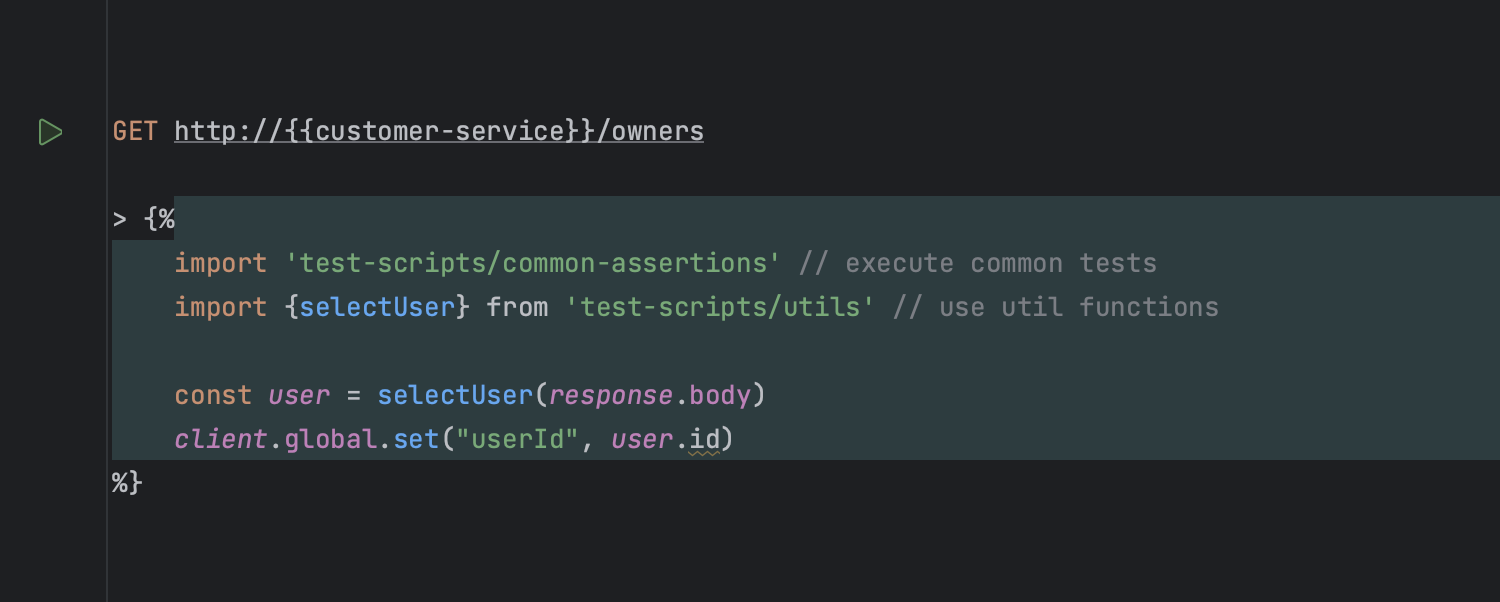Click the '// use util functions' comment
1500x602 pixels.
[x=1055, y=307]
